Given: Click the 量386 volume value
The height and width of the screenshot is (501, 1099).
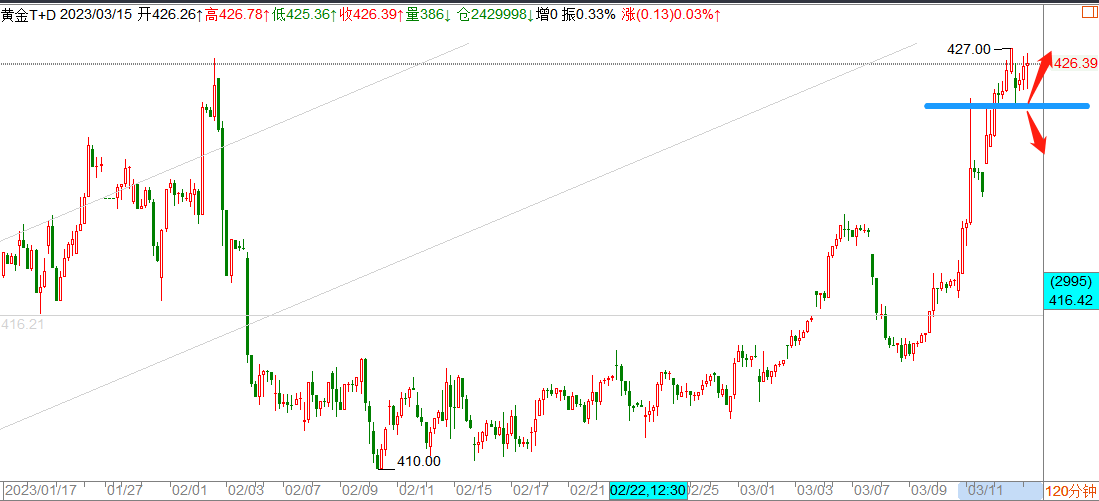Looking at the screenshot, I should point(426,13).
